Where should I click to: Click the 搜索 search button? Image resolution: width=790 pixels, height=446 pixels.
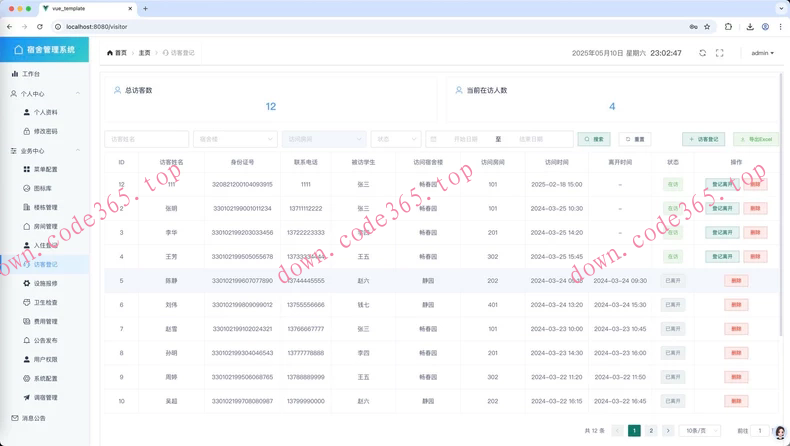(x=594, y=140)
